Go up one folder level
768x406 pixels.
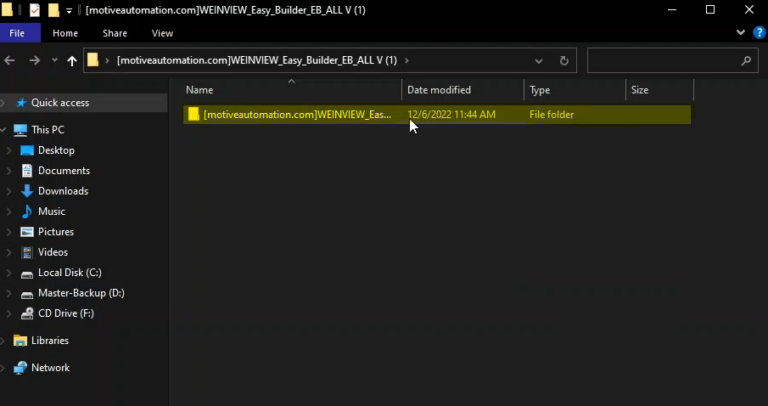(x=72, y=61)
